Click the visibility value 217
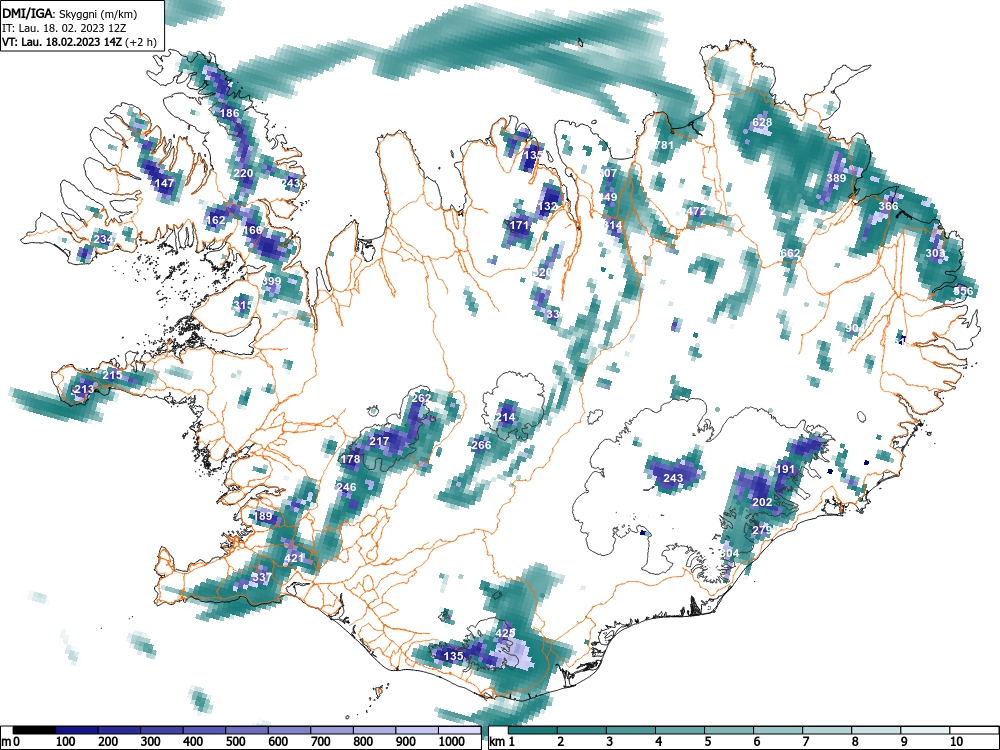The width and height of the screenshot is (1000, 750). click(379, 441)
